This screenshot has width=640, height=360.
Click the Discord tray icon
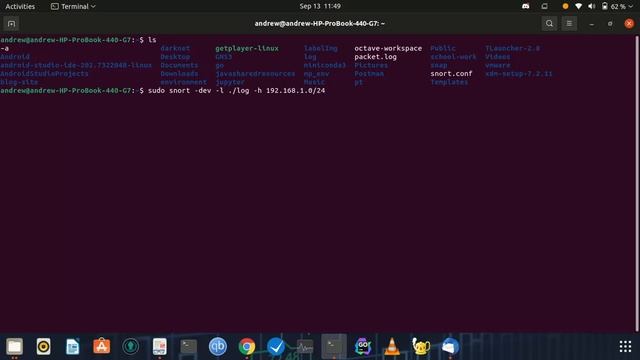click(x=526, y=6)
